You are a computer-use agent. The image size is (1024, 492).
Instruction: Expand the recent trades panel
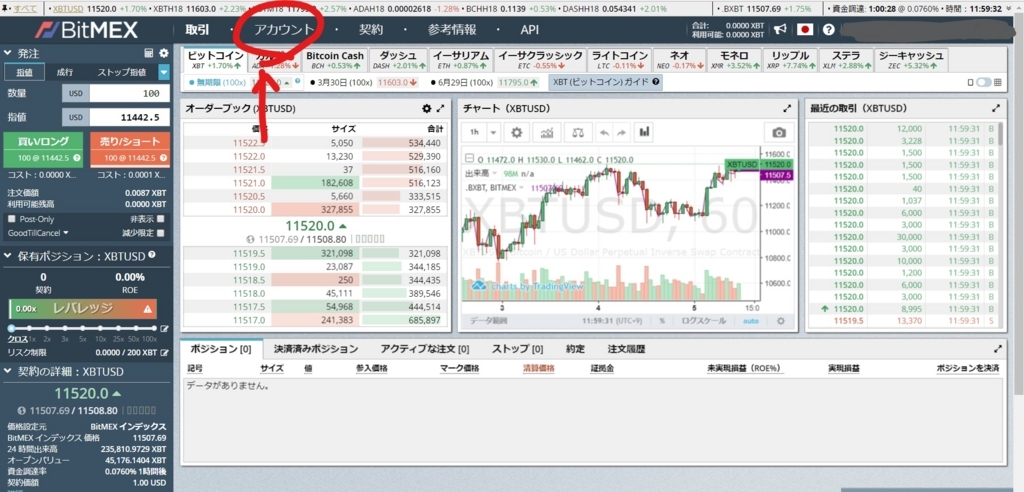(995, 108)
